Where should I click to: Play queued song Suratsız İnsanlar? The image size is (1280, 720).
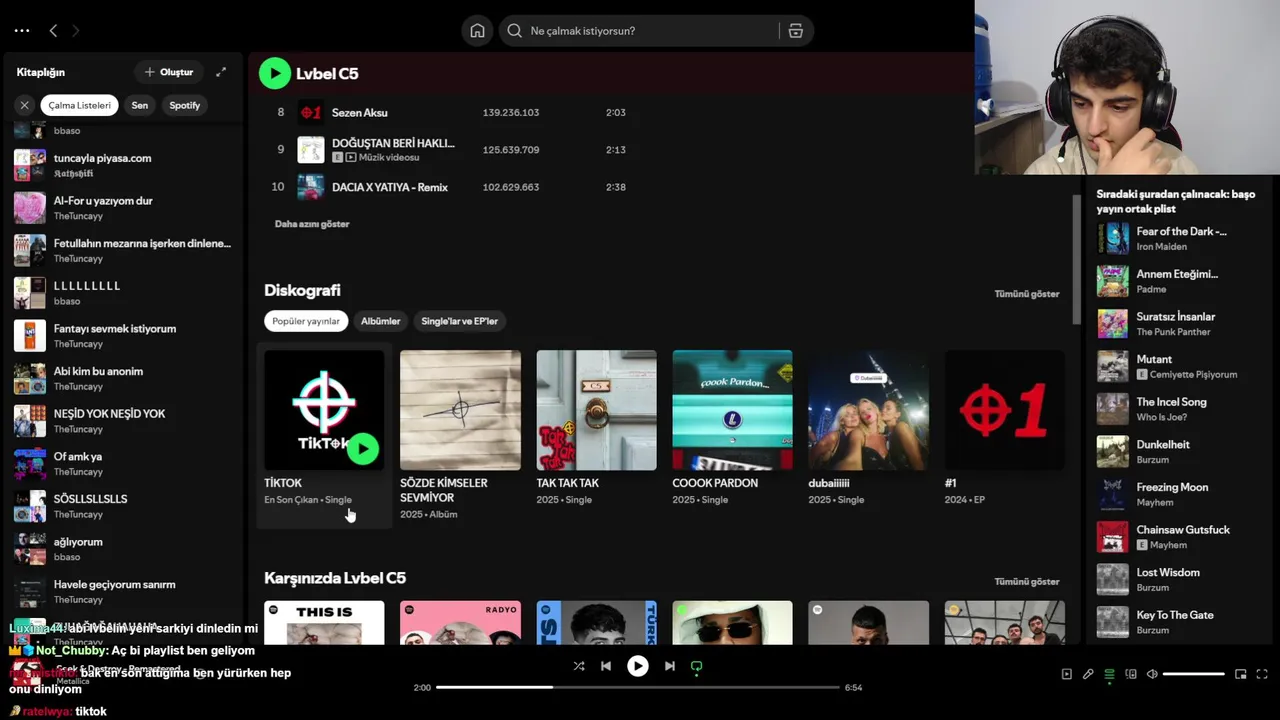click(x=1180, y=324)
